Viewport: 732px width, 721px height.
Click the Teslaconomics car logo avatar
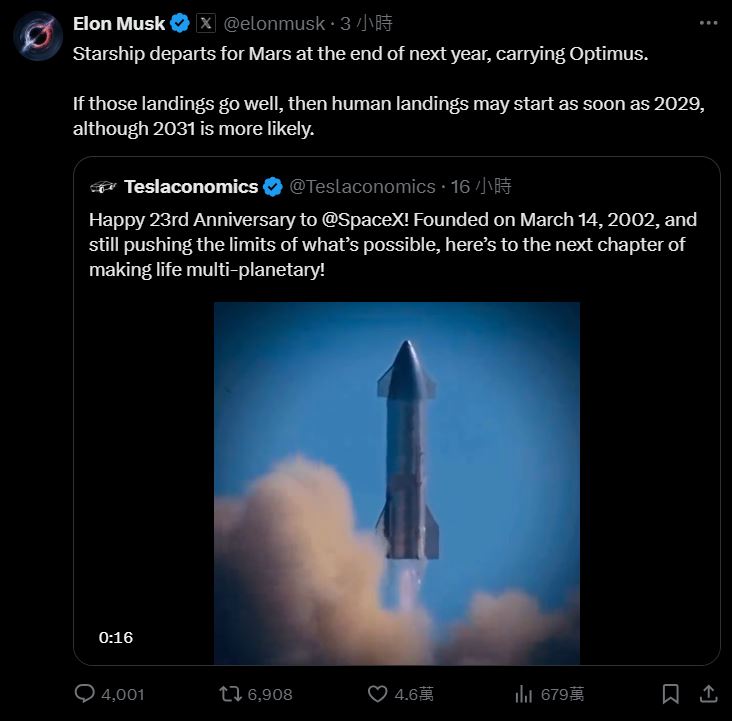(x=103, y=186)
